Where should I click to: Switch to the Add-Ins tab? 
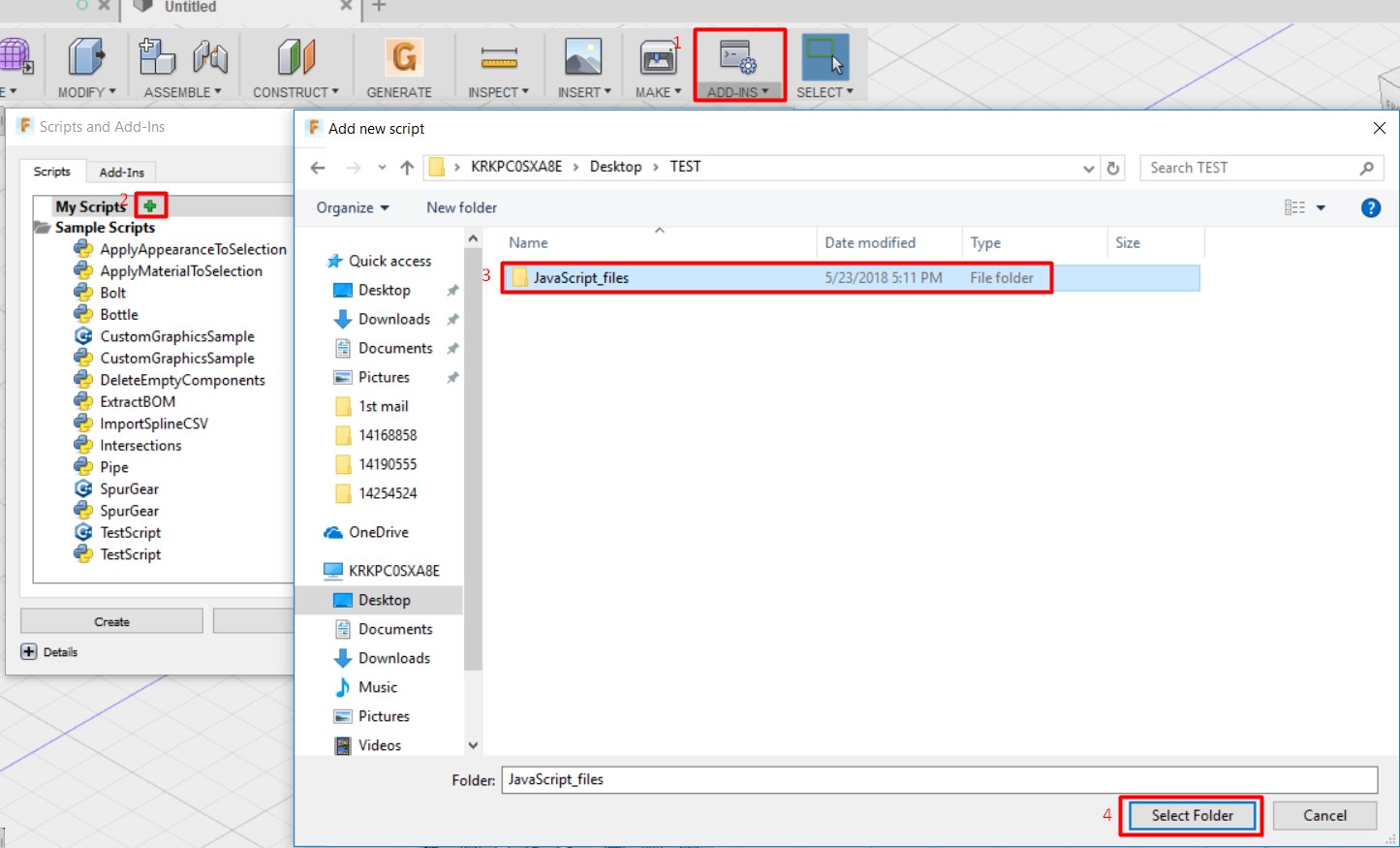[x=121, y=172]
